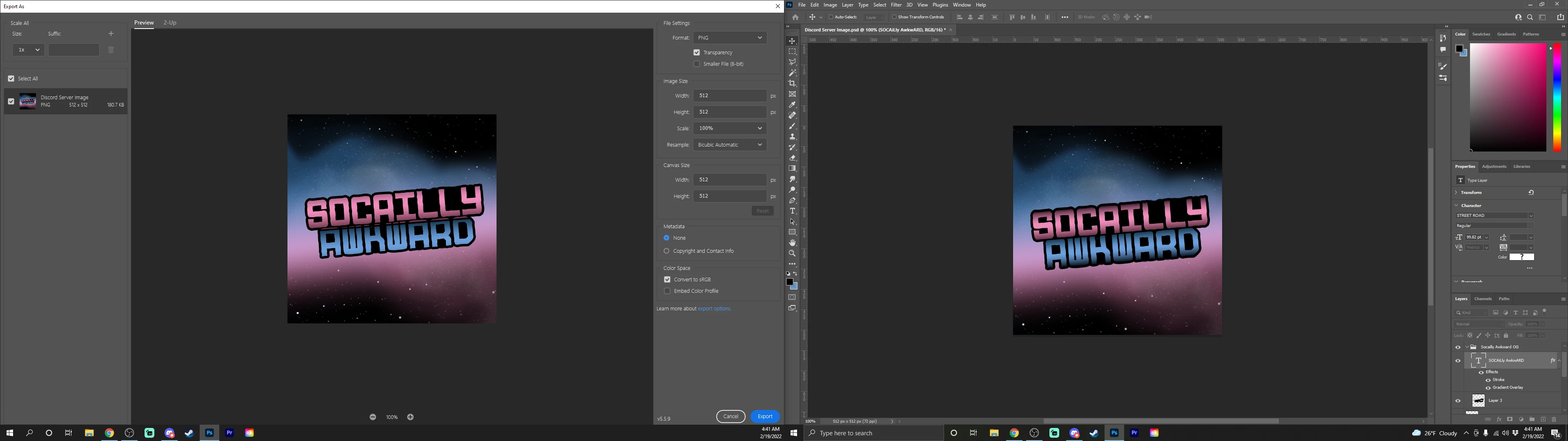Select the Crop tool
Image resolution: width=1568 pixels, height=441 pixels.
tap(792, 83)
